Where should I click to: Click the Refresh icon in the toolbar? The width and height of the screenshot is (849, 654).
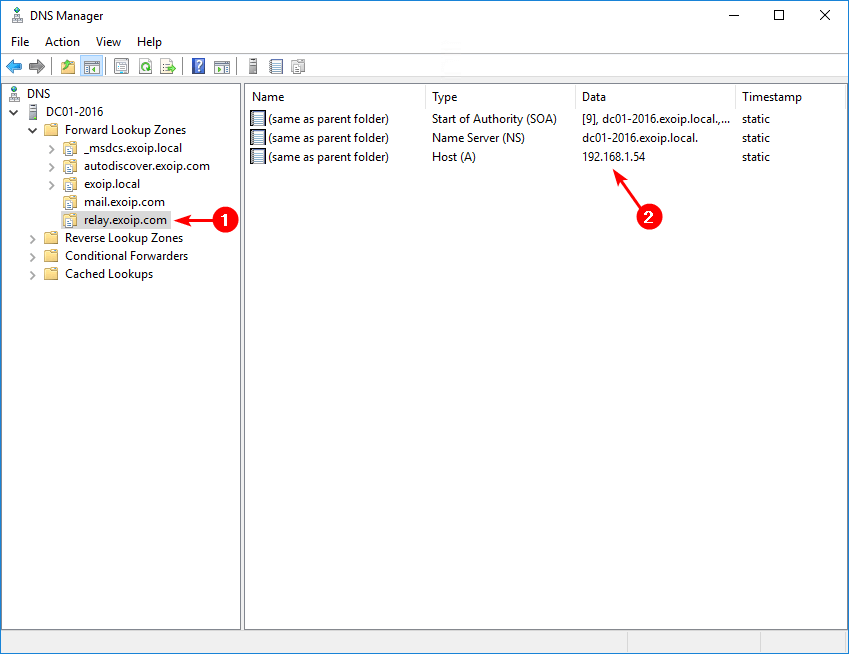click(x=145, y=66)
